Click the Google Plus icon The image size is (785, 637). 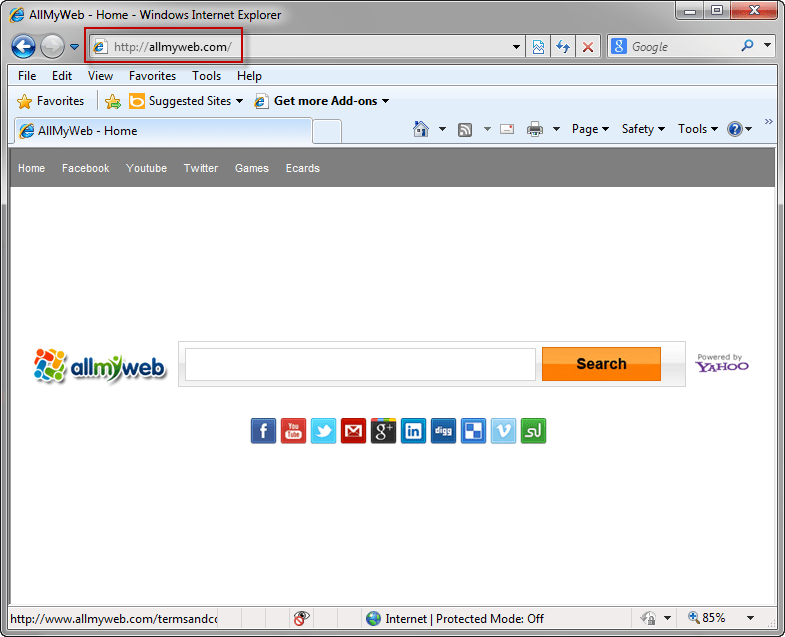tap(383, 431)
